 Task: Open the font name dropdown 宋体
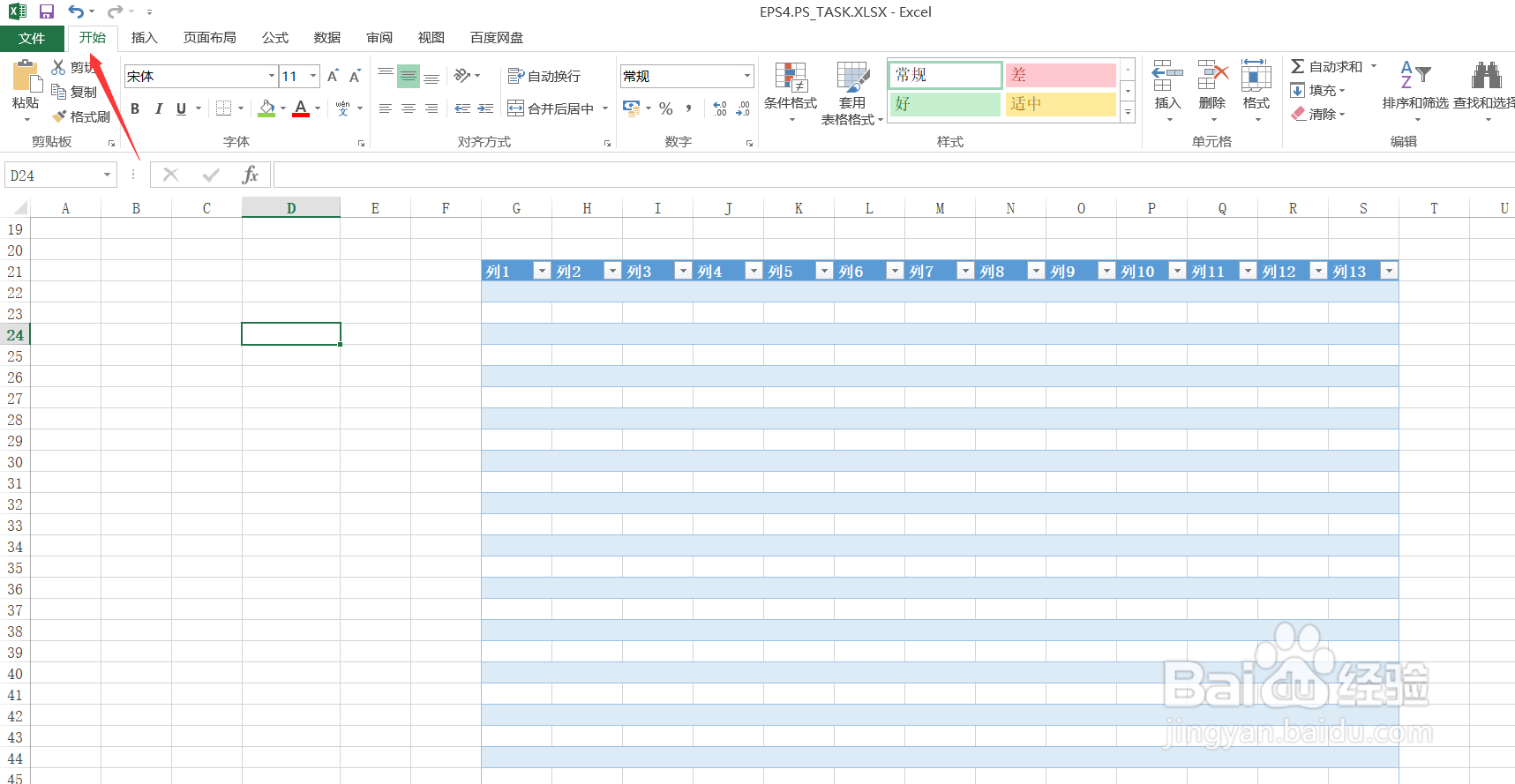tap(272, 76)
